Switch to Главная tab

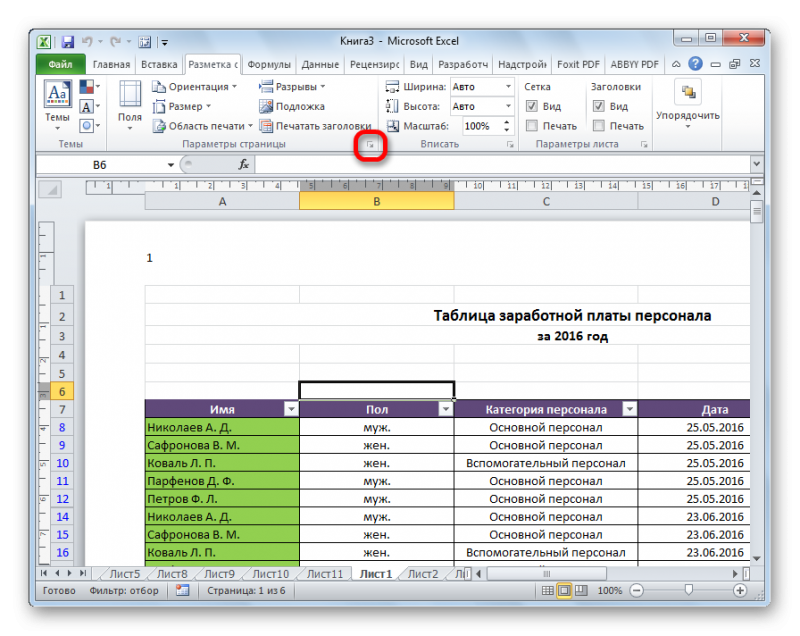pyautogui.click(x=111, y=65)
